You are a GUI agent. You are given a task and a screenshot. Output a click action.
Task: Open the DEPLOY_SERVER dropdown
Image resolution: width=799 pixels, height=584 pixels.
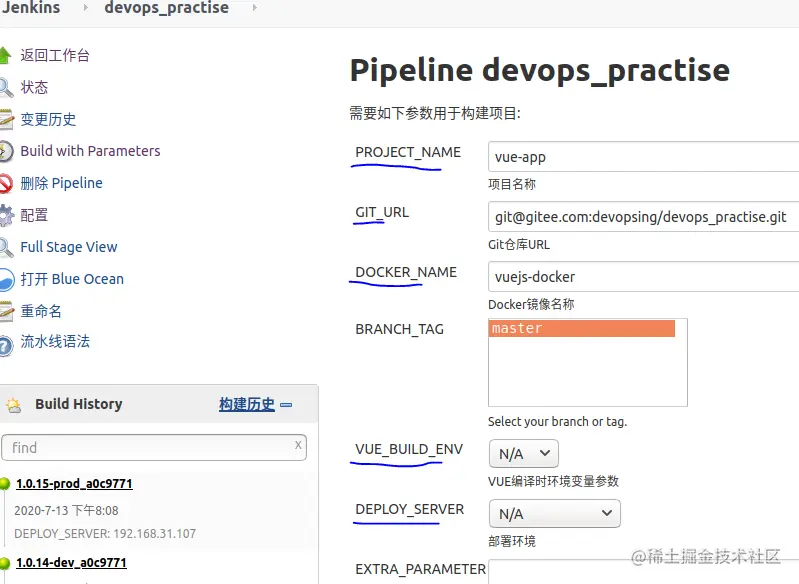pyautogui.click(x=554, y=513)
